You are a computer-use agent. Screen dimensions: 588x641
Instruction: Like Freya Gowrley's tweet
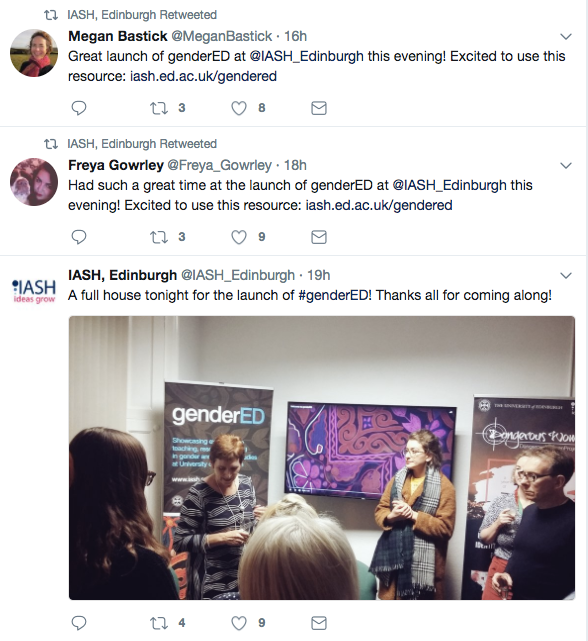(239, 237)
